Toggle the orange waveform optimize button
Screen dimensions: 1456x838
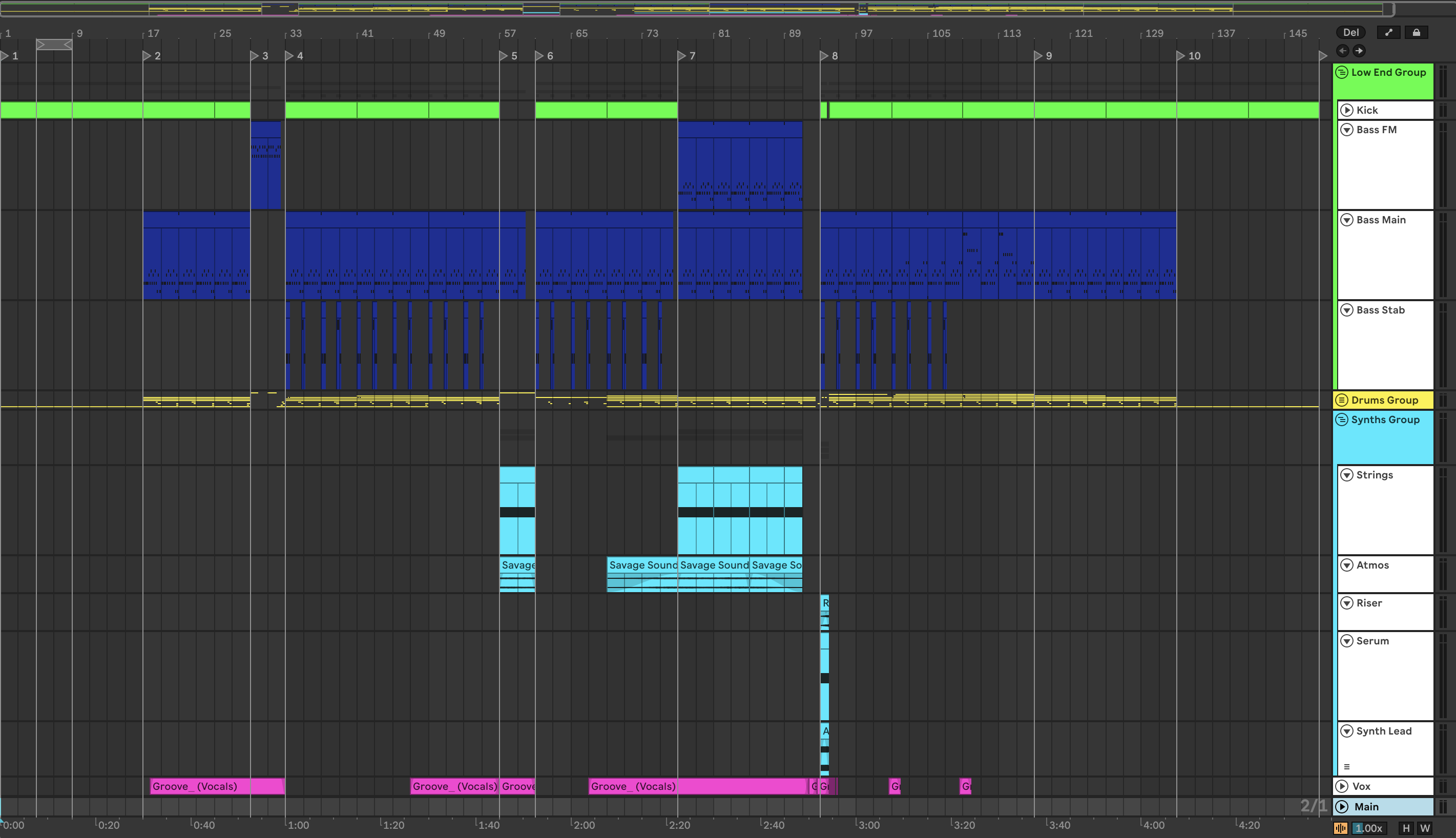[x=1340, y=828]
